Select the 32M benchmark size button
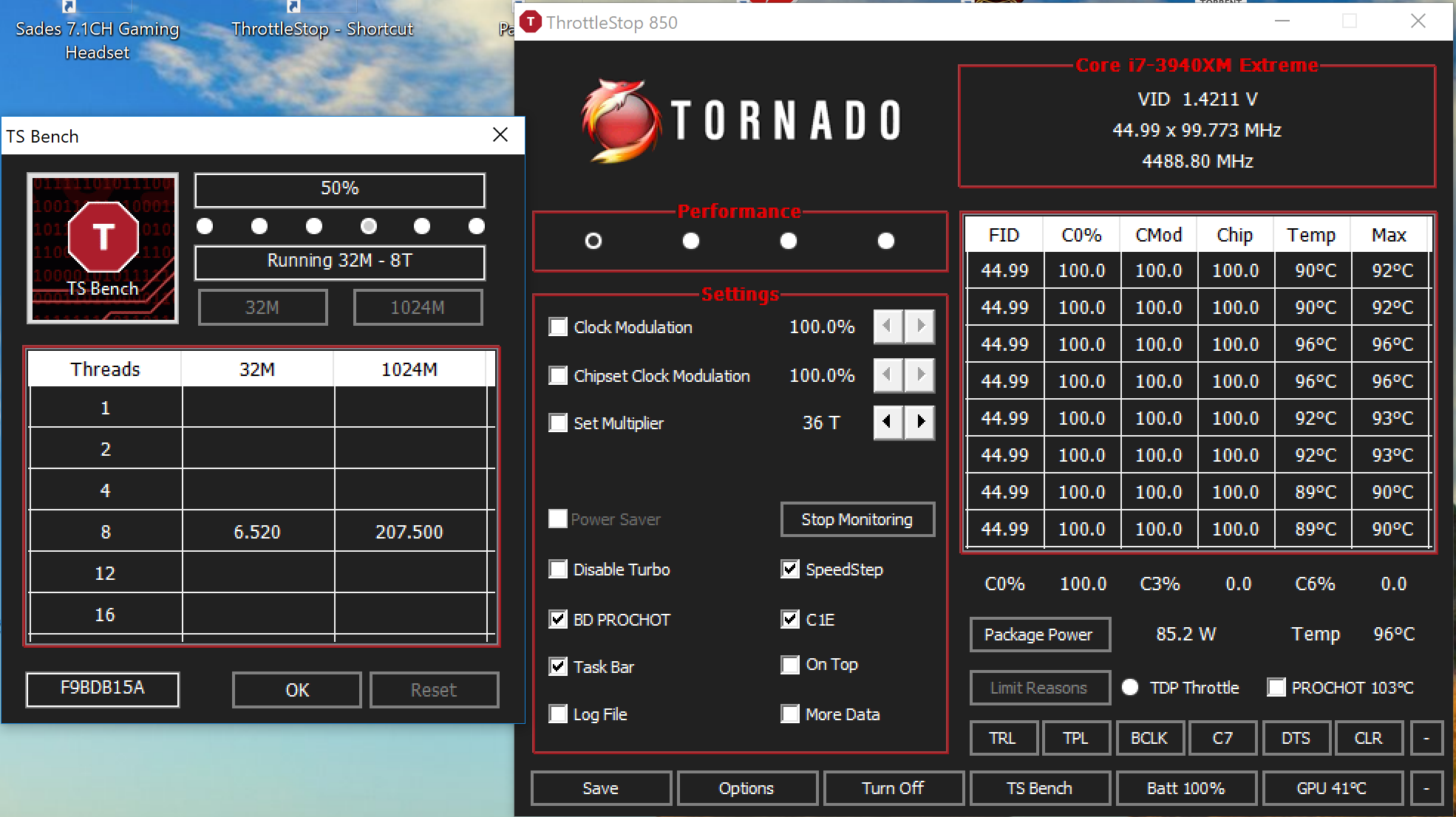Viewport: 1456px width, 817px height. [x=263, y=307]
